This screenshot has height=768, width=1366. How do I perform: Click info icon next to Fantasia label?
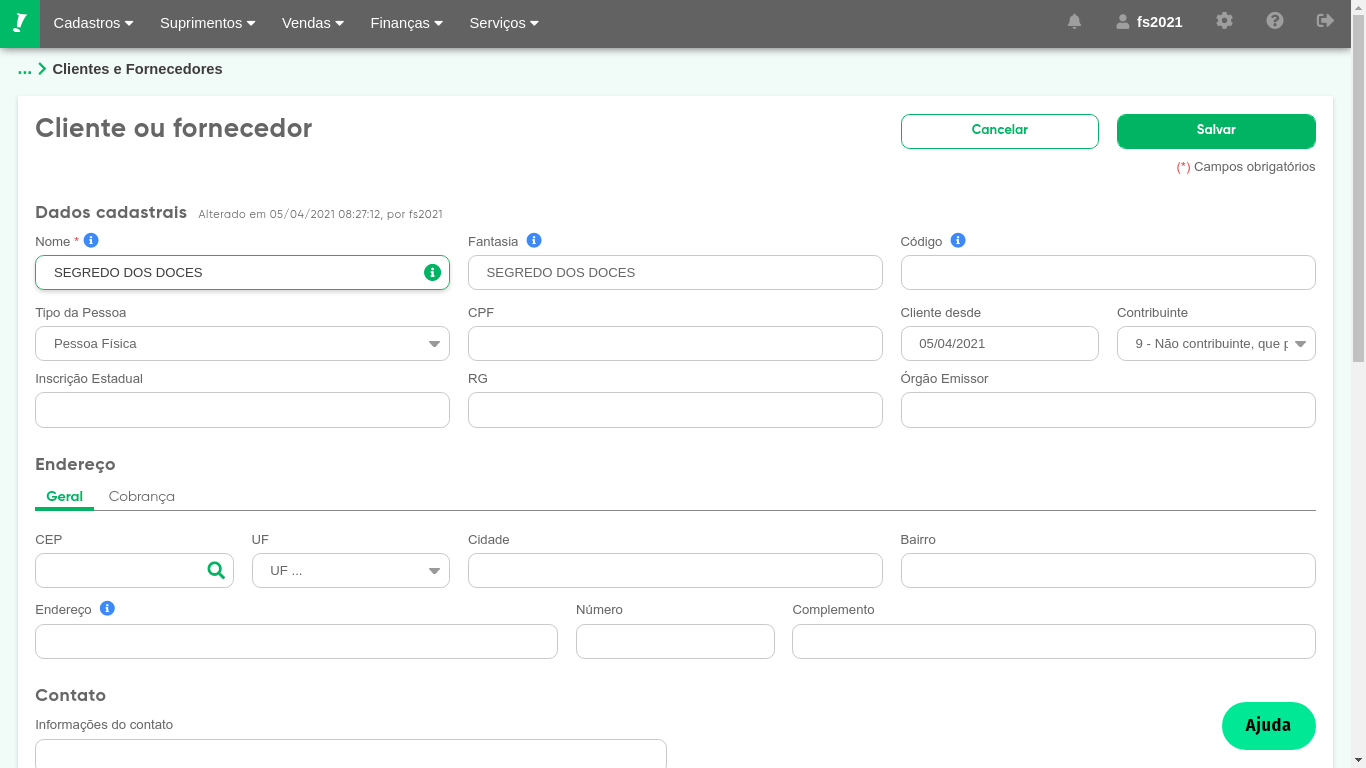click(534, 241)
